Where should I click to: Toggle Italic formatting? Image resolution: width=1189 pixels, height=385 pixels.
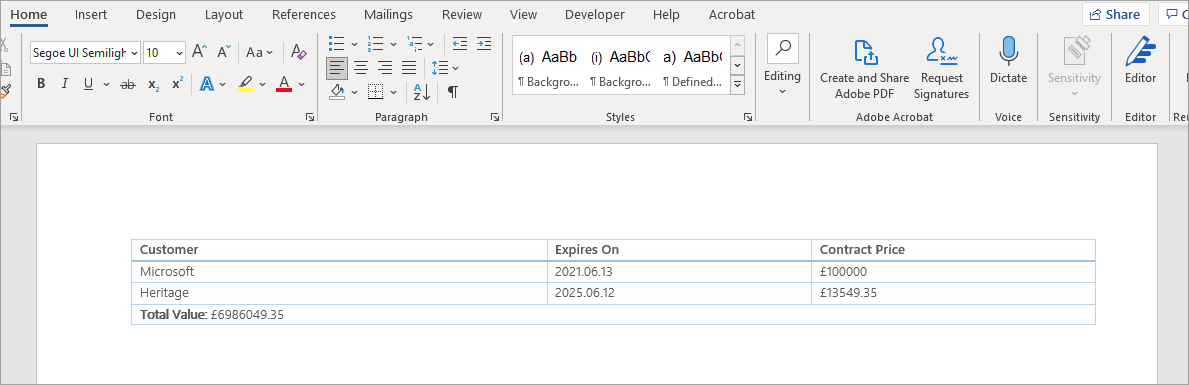coord(64,83)
